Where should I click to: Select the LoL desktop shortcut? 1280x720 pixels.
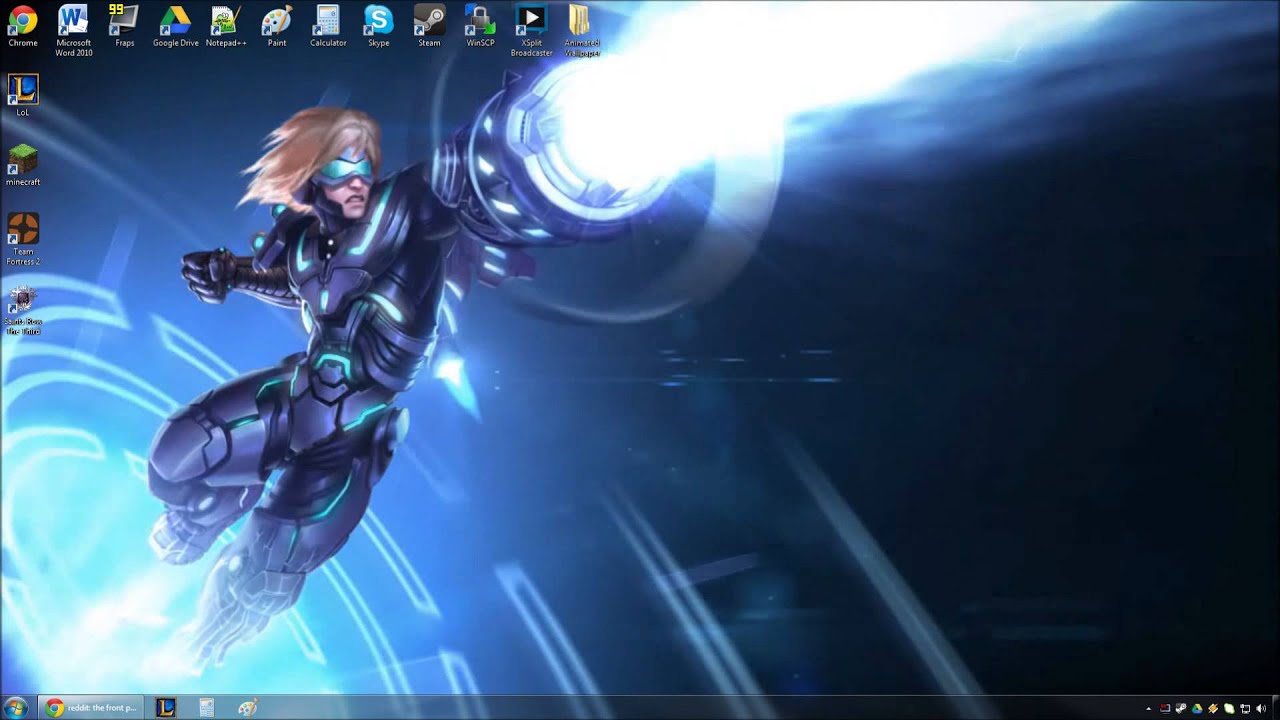tap(22, 95)
